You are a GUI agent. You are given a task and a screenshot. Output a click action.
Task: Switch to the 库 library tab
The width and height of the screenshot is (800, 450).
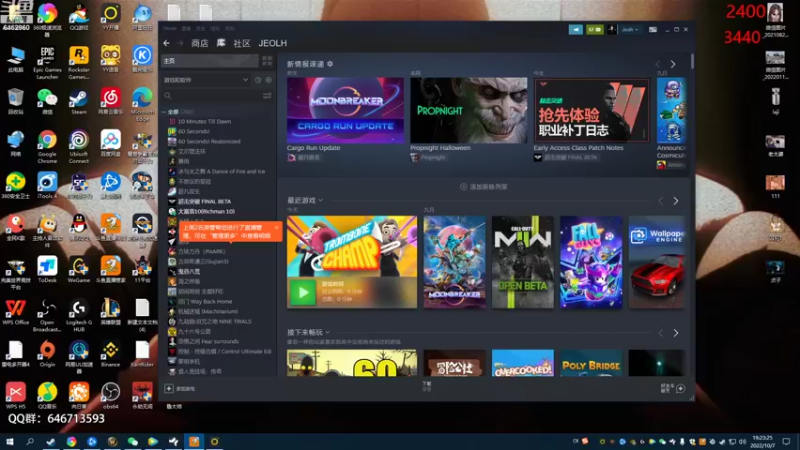221,43
